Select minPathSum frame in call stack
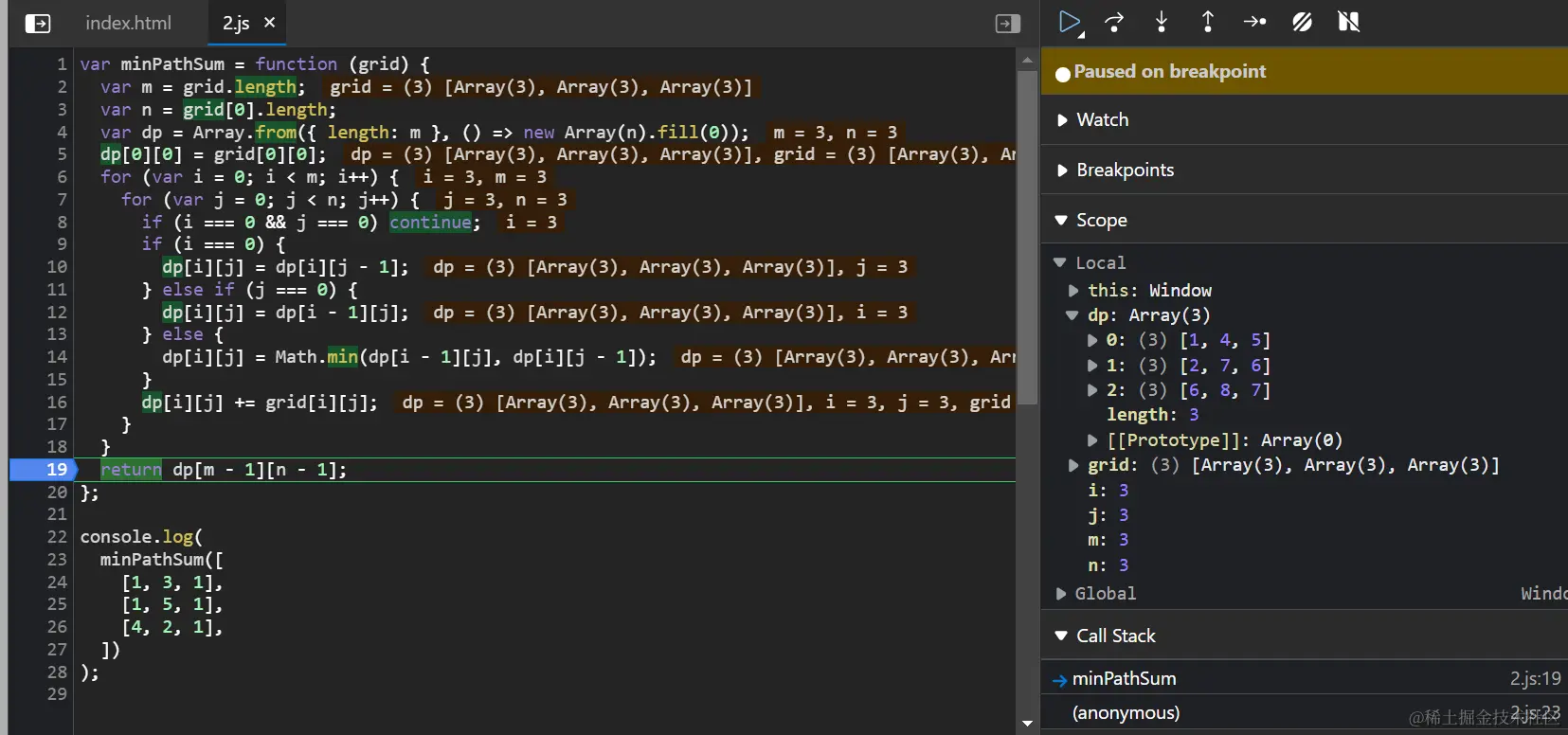Image resolution: width=1568 pixels, height=735 pixels. 1304,678
